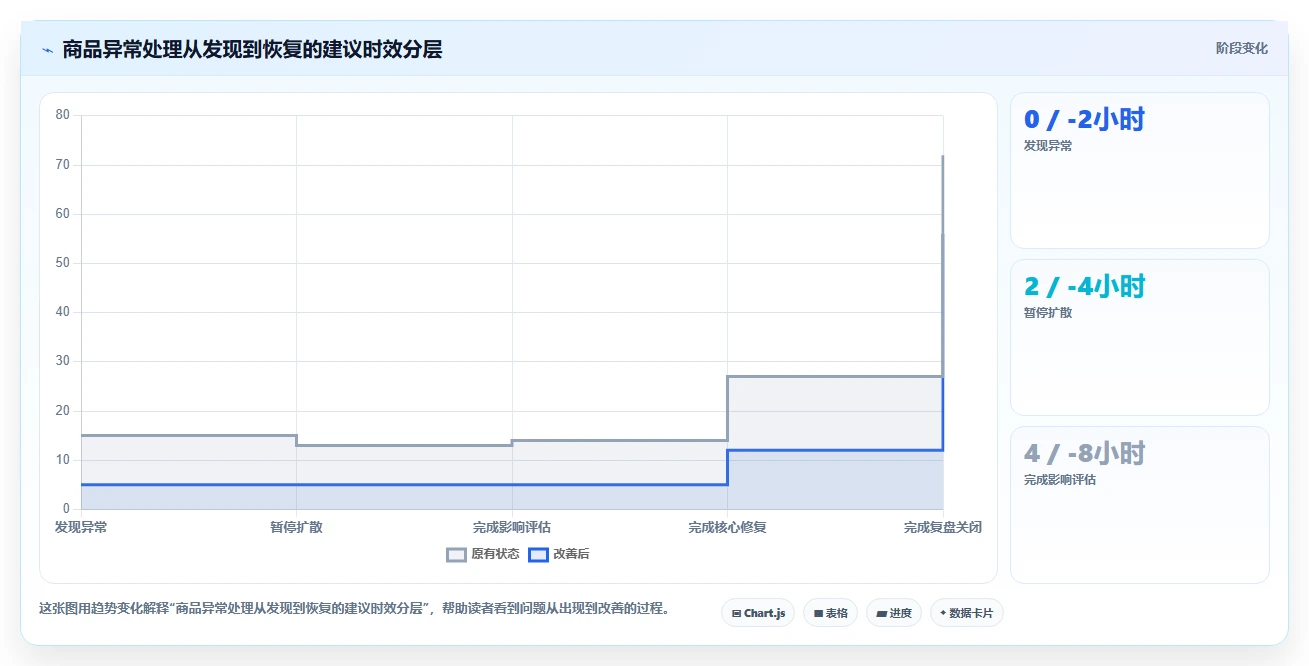Click the 进度 tag icon
Image resolution: width=1309 pixels, height=666 pixels.
[881, 613]
